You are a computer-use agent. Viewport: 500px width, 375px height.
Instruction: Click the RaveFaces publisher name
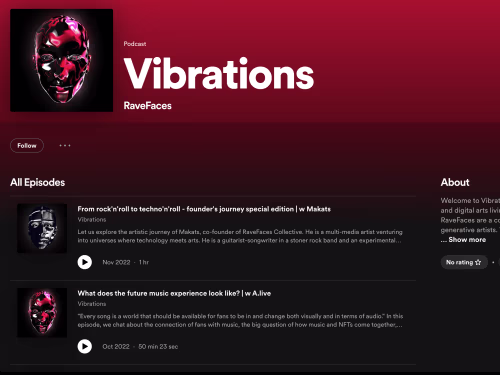point(147,106)
